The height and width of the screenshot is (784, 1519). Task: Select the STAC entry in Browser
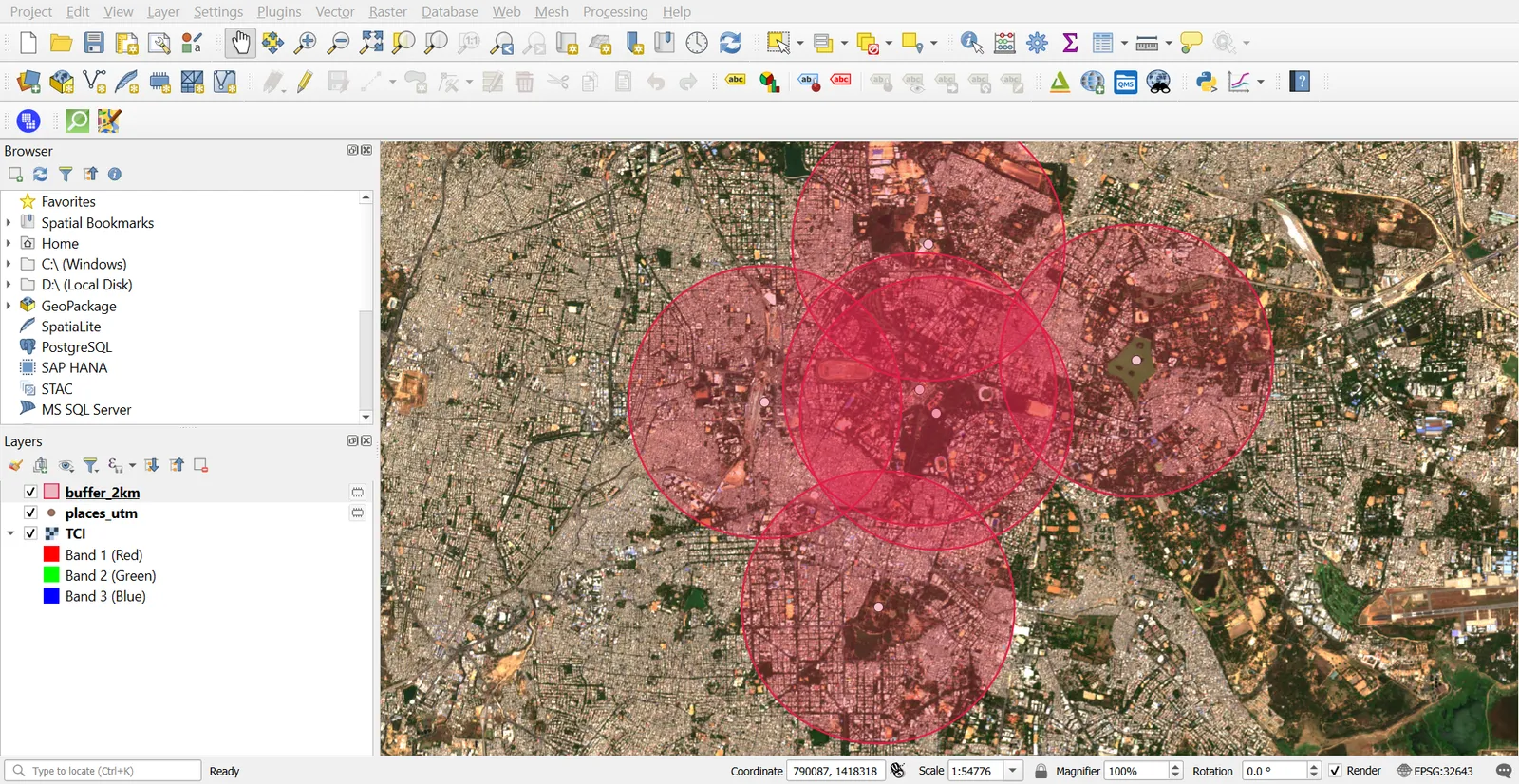57,389
